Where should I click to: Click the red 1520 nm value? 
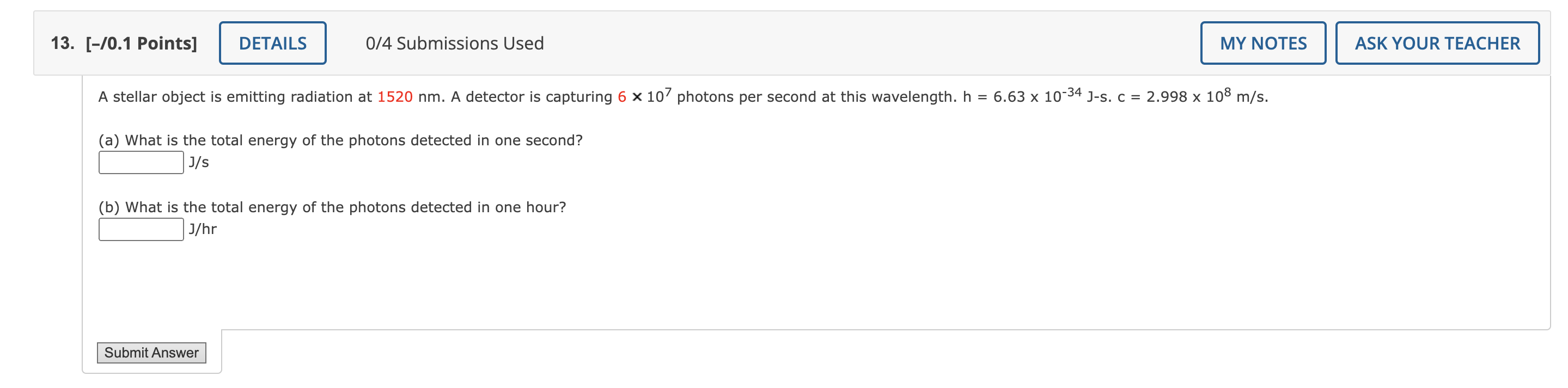[392, 96]
